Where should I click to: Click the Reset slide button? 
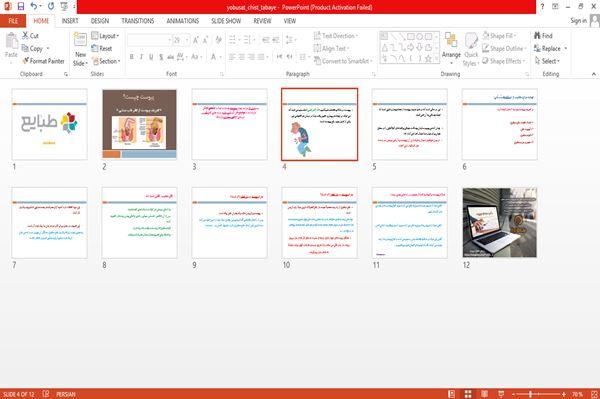pos(102,48)
